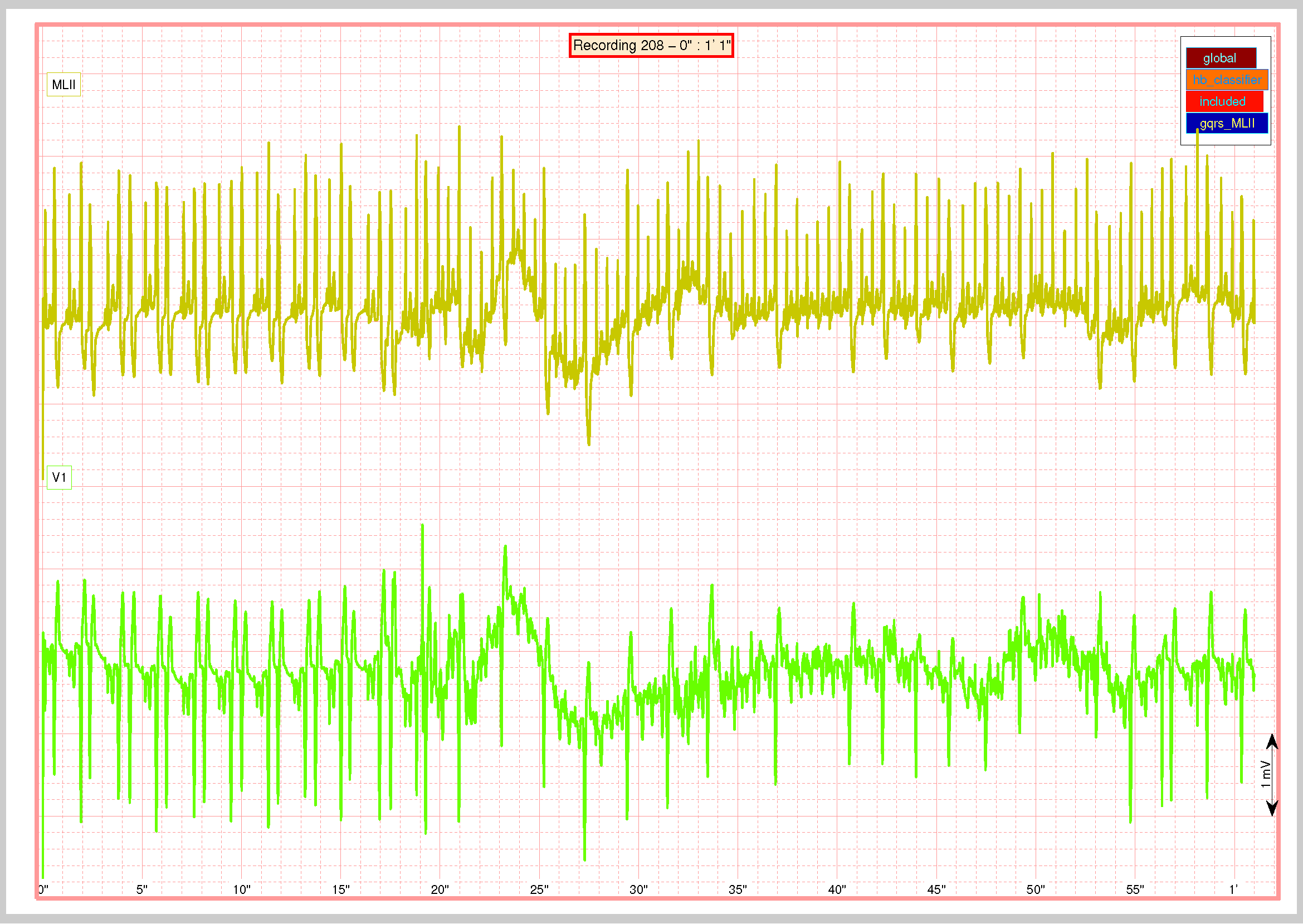The width and height of the screenshot is (1303, 924).
Task: Toggle the red 'included' legend entry
Action: click(x=1224, y=101)
